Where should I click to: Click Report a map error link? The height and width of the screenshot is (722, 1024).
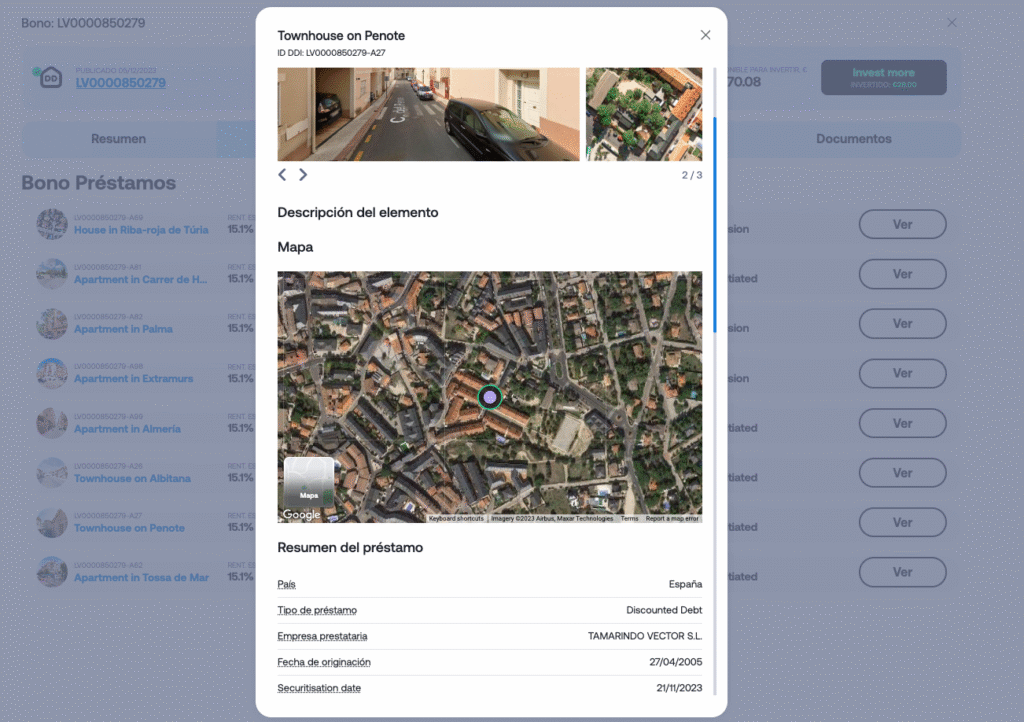(672, 518)
